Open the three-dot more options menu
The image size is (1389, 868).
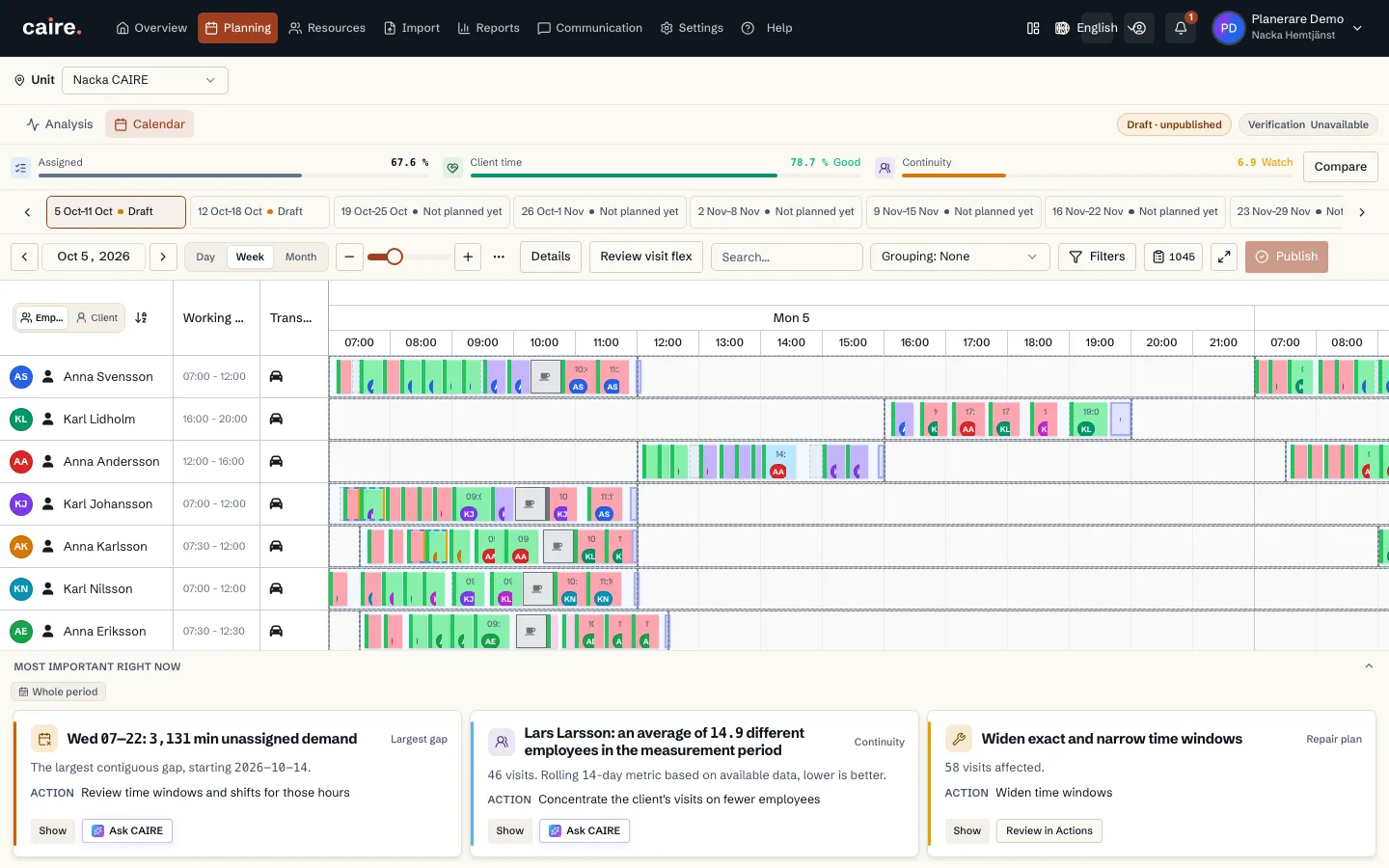pyautogui.click(x=499, y=257)
